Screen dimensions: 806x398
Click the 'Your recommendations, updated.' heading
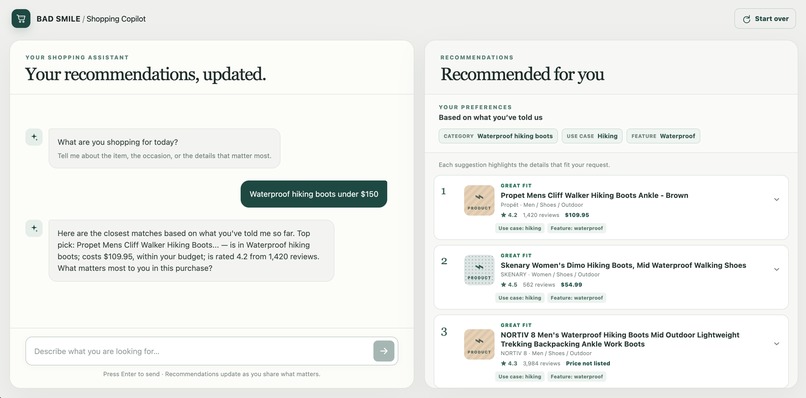coord(145,75)
